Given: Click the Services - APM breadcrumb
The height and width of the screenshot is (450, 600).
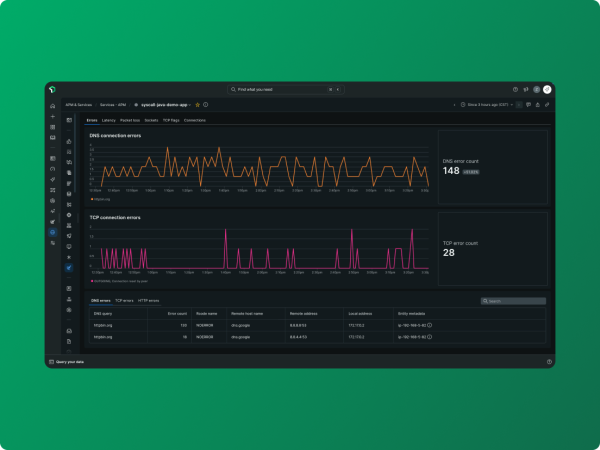Looking at the screenshot, I should [x=113, y=105].
